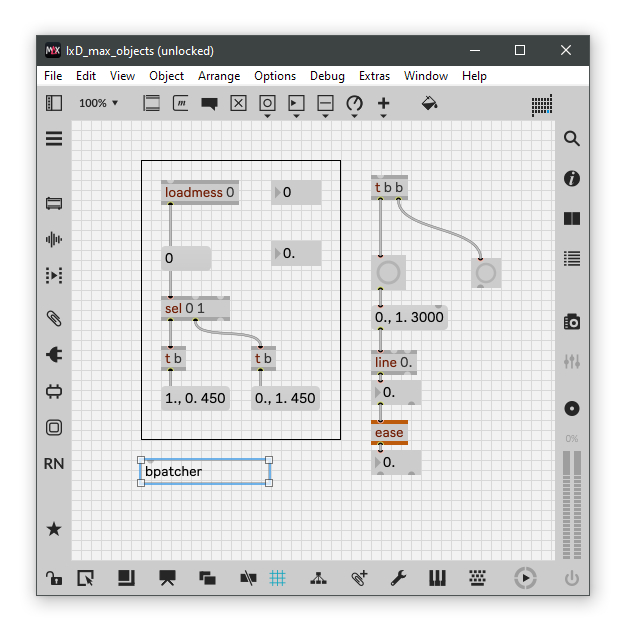
Task: Open the 100% zoom dropdown
Action: (99, 103)
